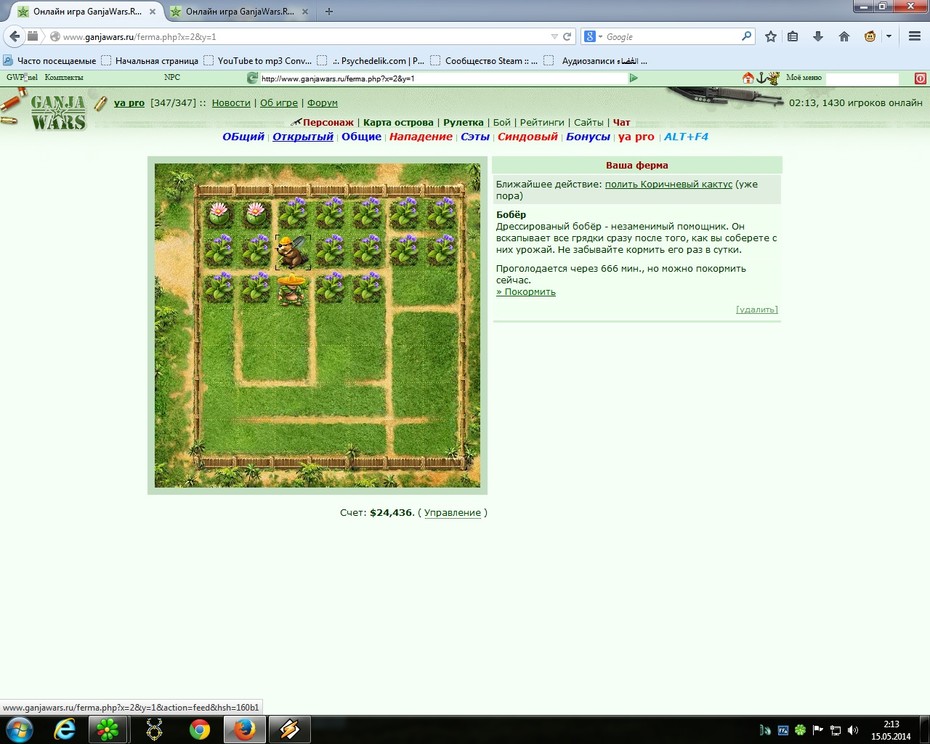930x744 pixels.
Task: Select the beaver on the farm
Action: click(x=292, y=252)
